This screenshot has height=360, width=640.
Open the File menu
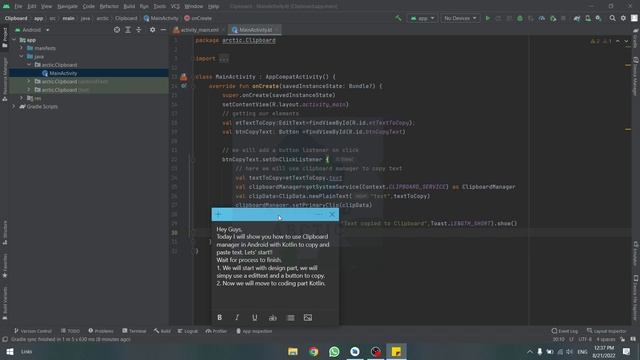(18, 6)
